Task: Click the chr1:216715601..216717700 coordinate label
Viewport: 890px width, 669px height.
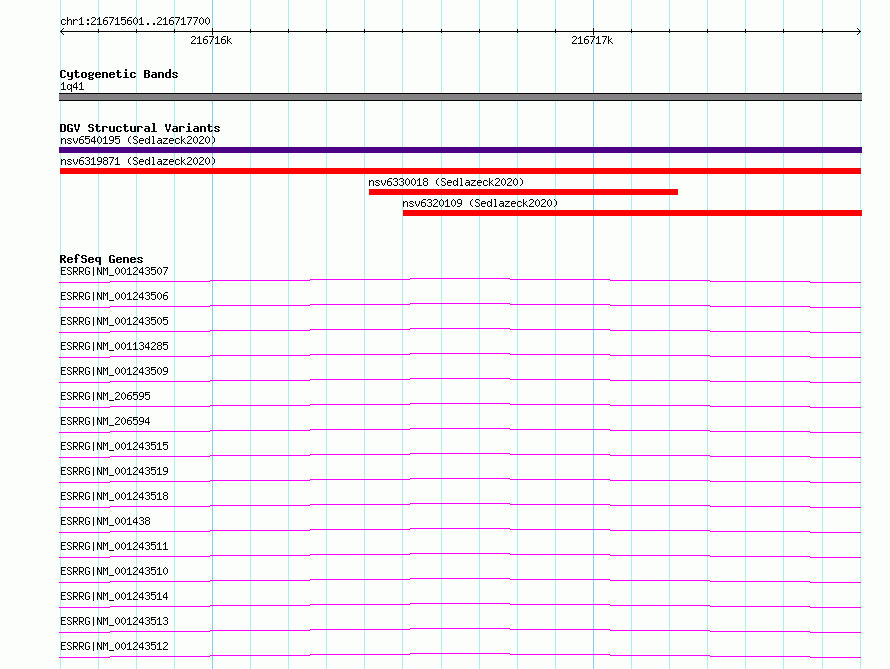Action: [x=135, y=21]
